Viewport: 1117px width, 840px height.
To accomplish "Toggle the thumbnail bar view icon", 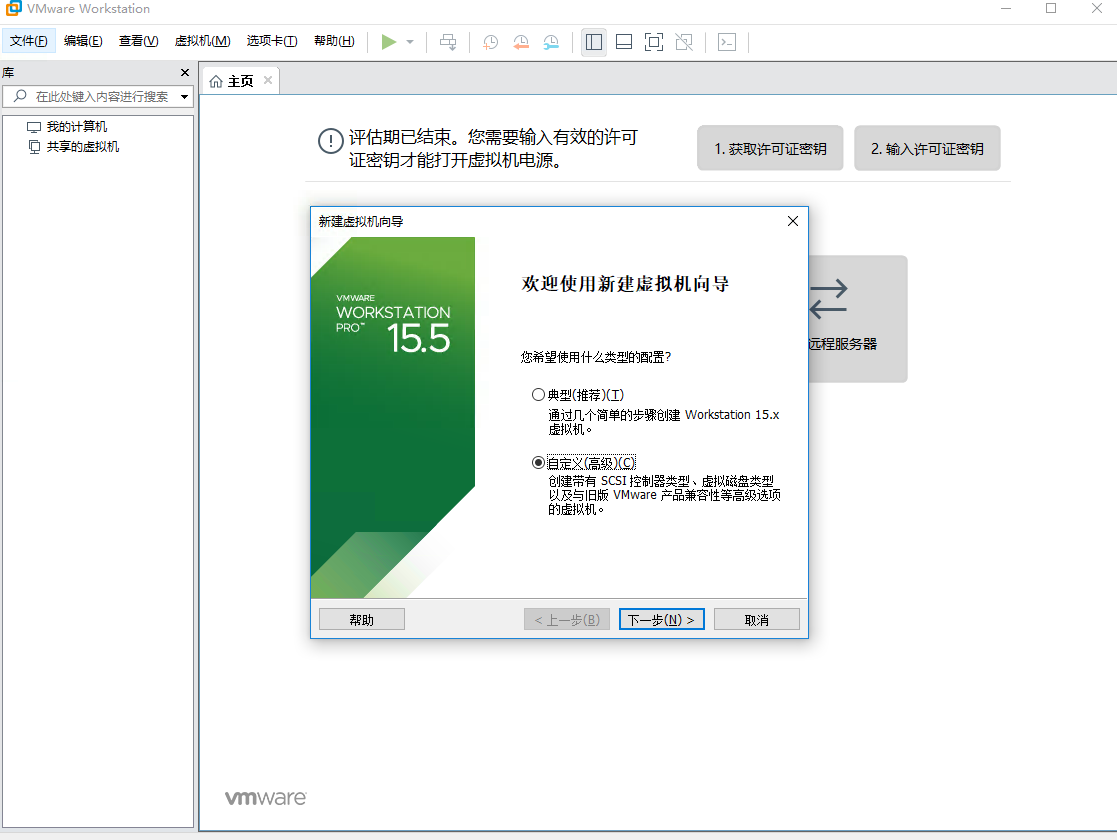I will [623, 42].
